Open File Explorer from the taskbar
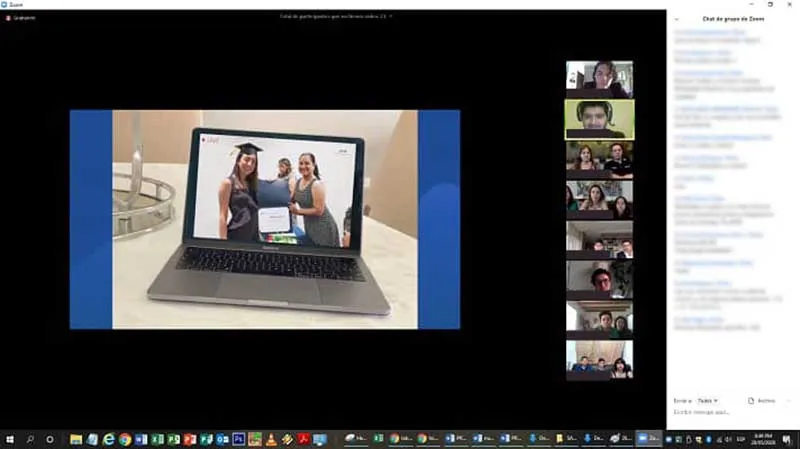 [x=76, y=438]
